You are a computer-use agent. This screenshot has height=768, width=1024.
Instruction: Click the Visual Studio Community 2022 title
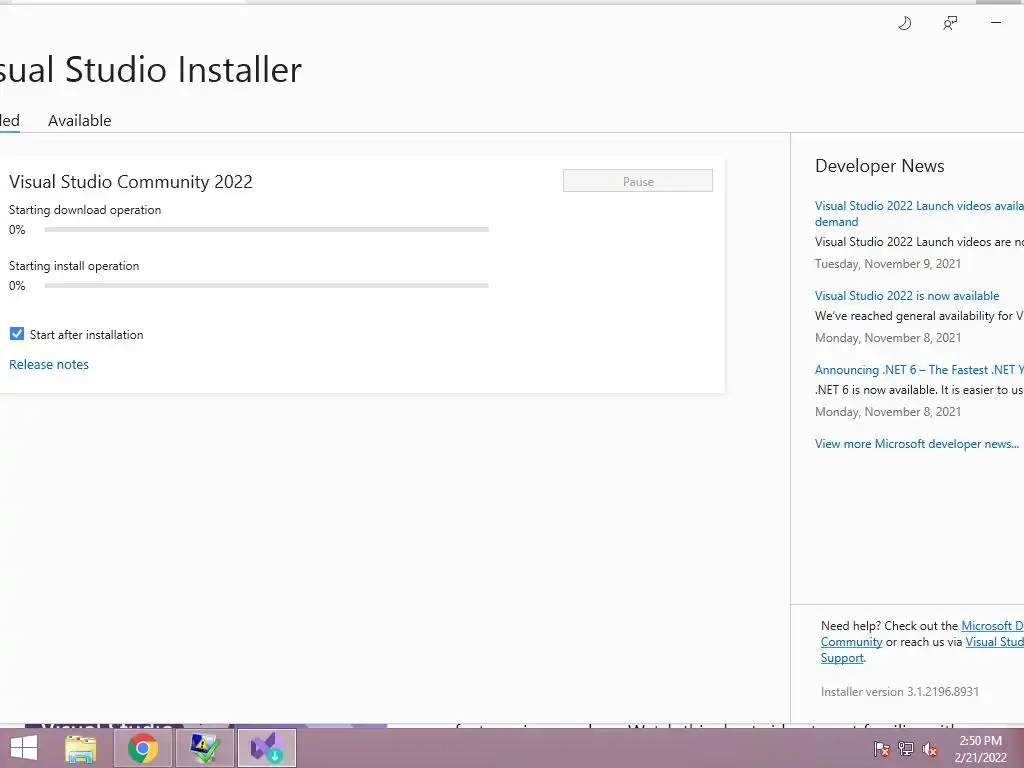click(131, 182)
